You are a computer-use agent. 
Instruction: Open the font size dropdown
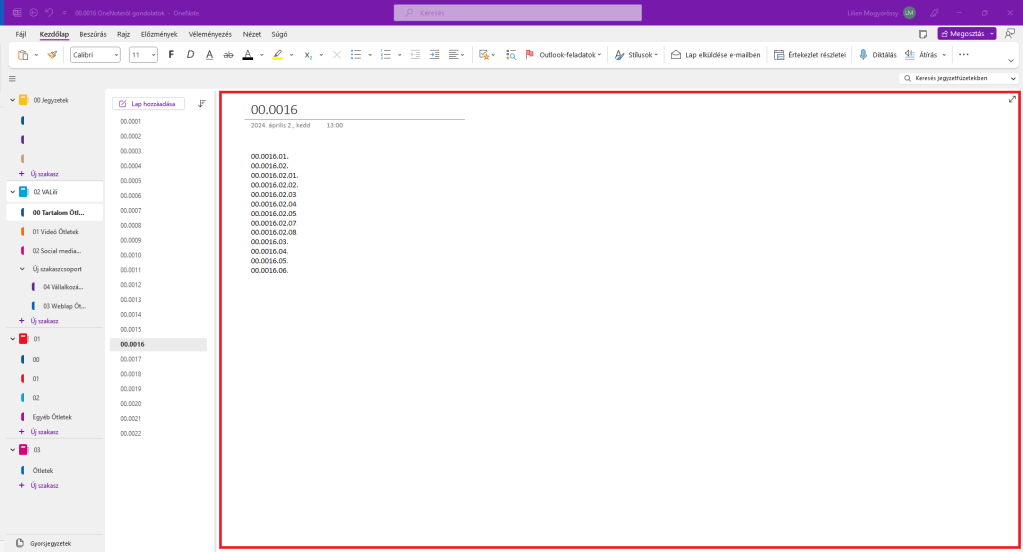tap(143, 55)
